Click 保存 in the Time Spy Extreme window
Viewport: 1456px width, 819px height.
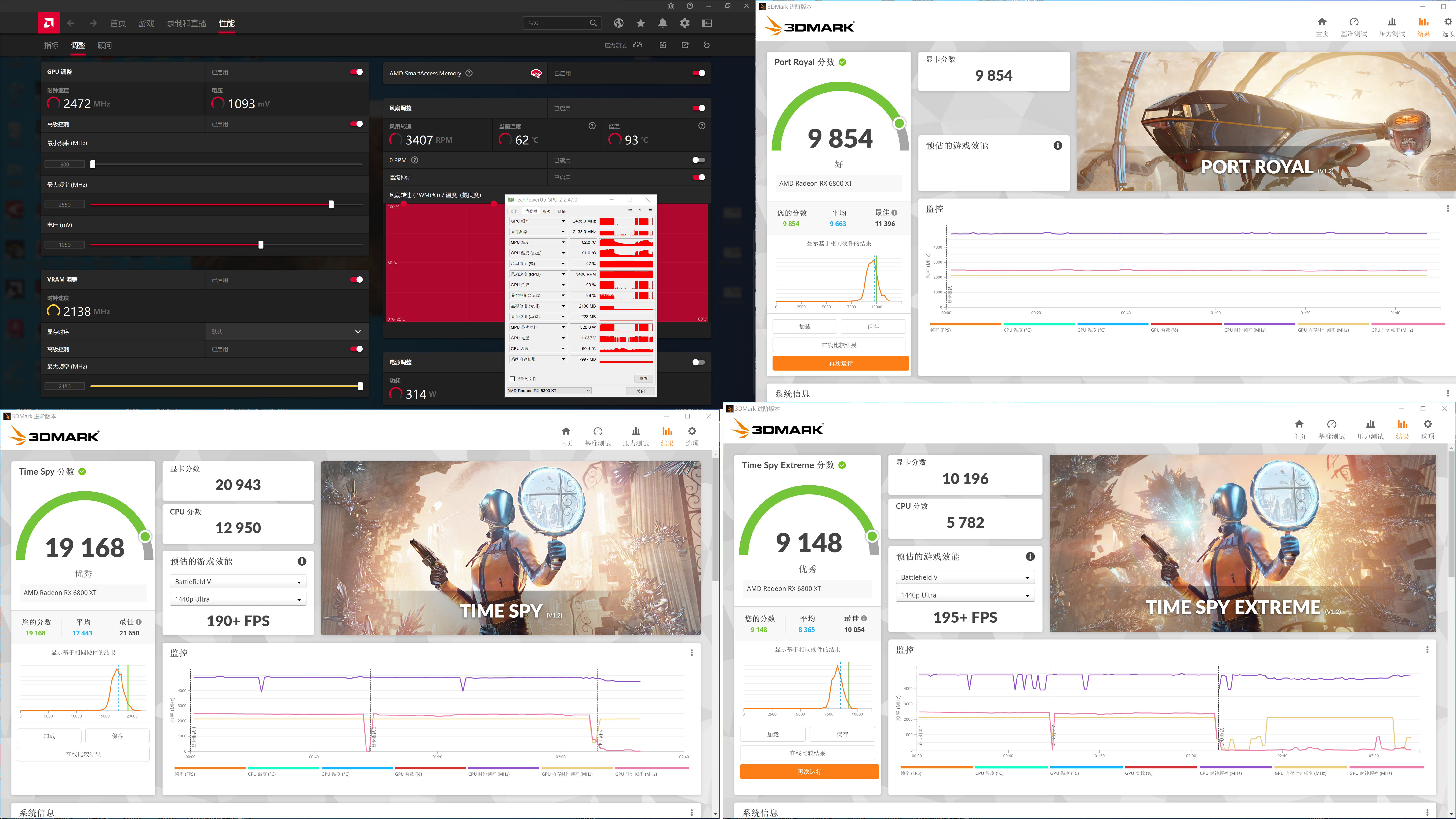[842, 734]
